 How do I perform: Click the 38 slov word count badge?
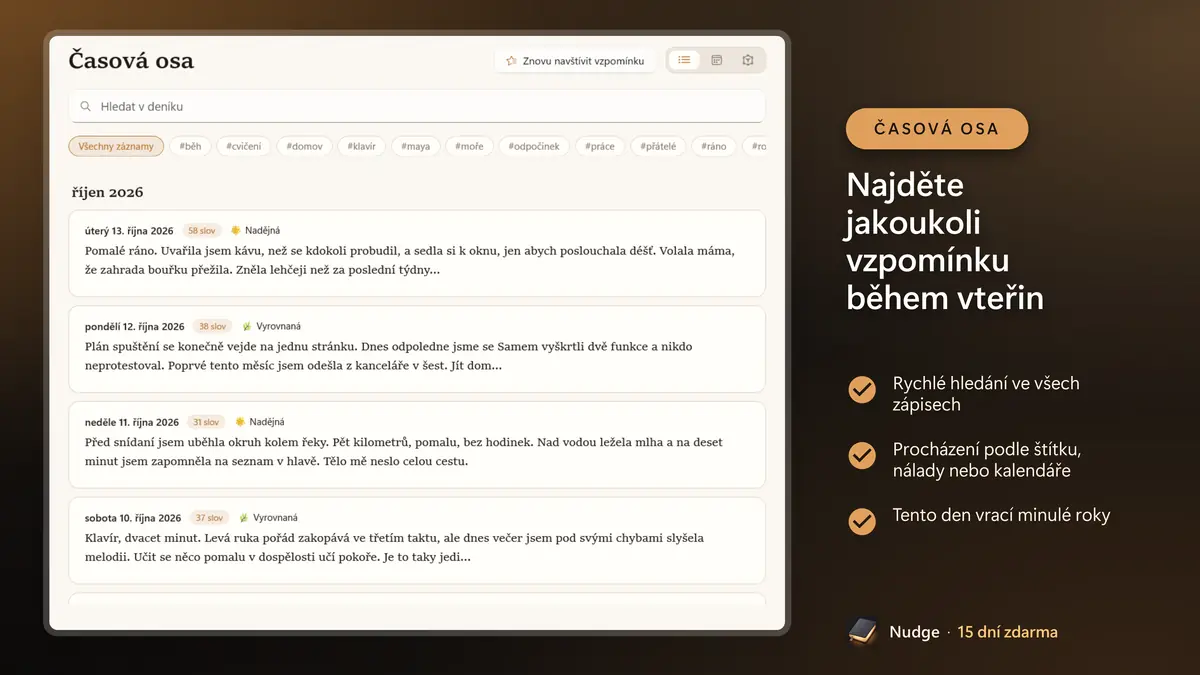tap(213, 326)
